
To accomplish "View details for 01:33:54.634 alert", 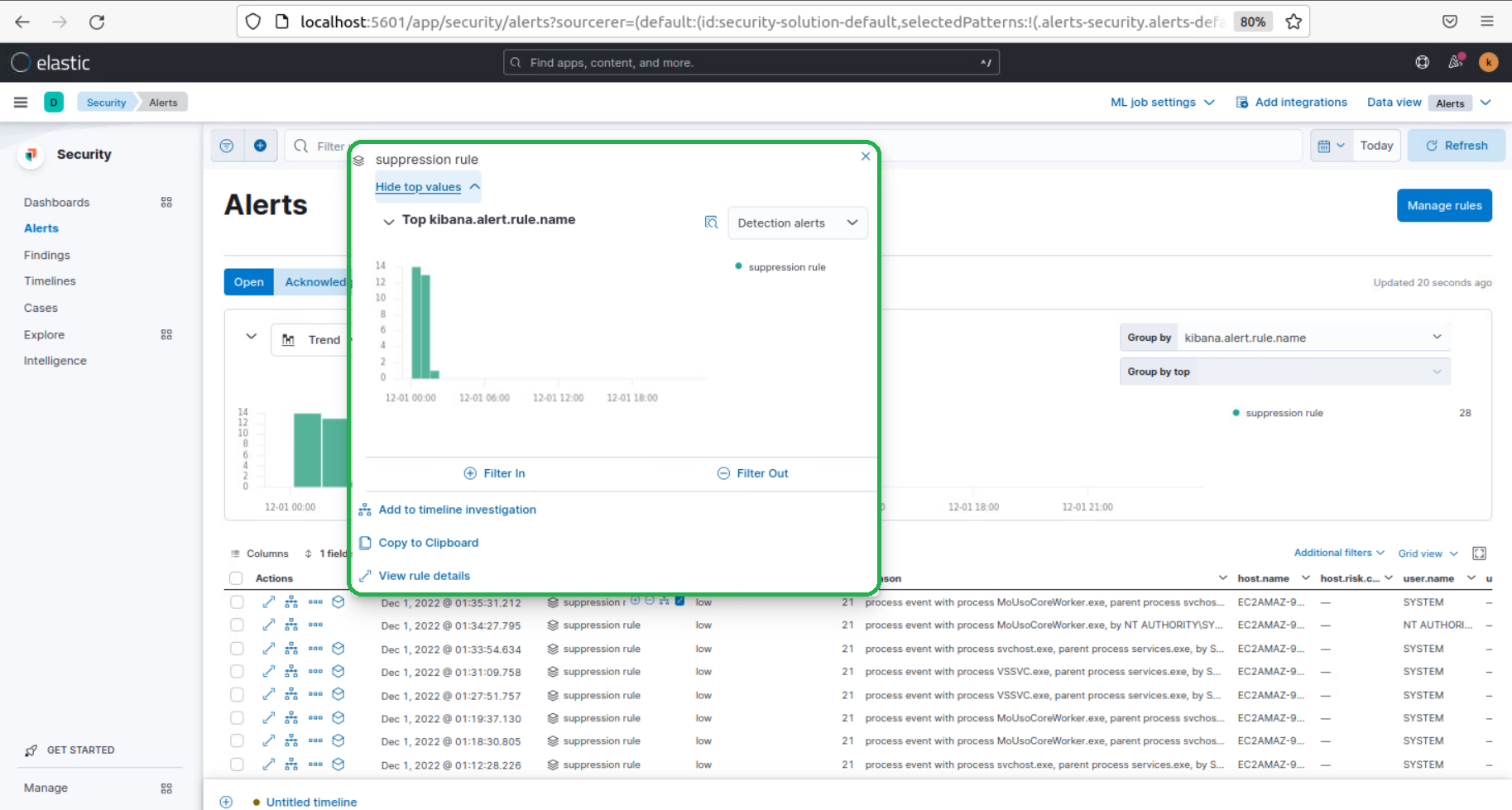I will [x=269, y=649].
